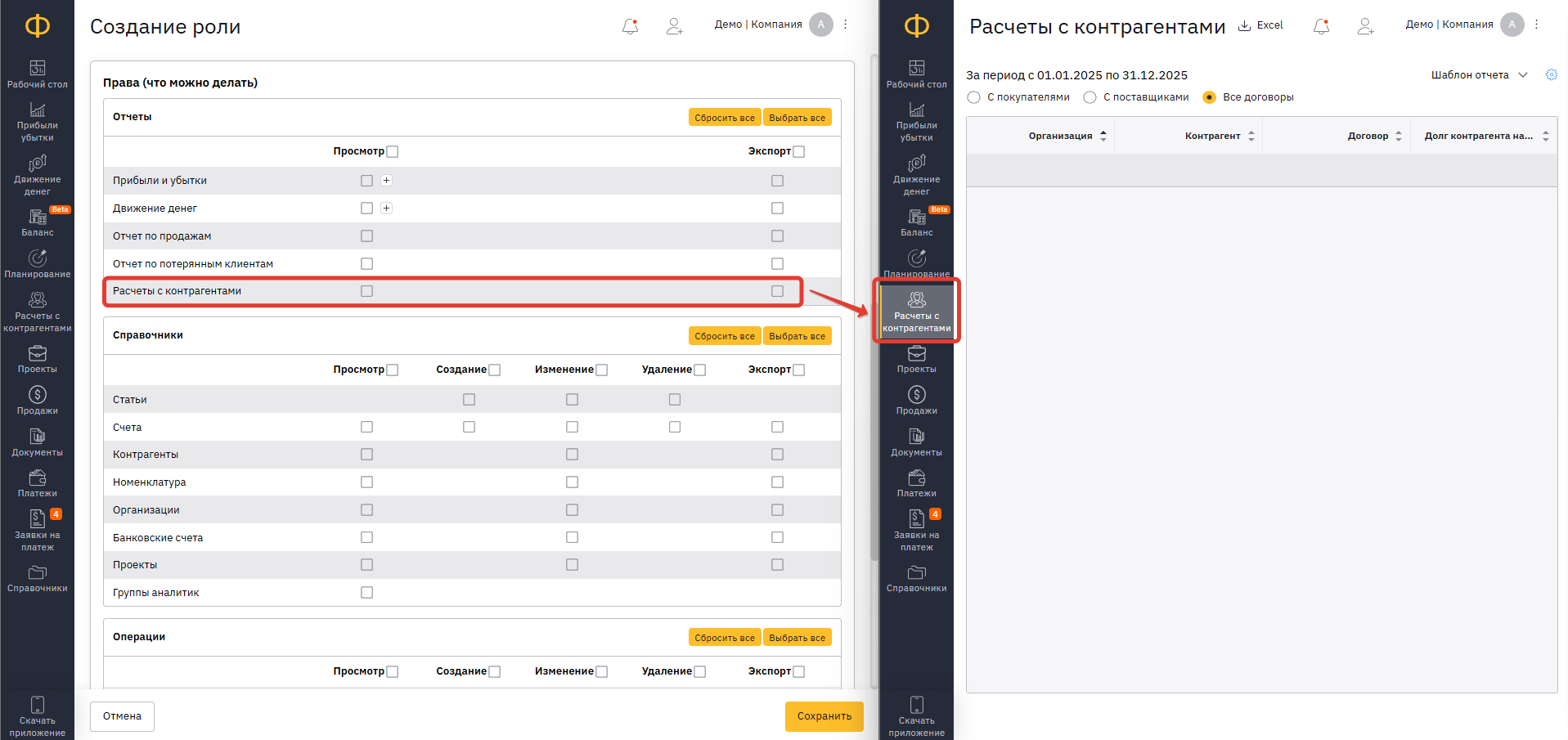1568x740 pixels.
Task: Click the Сохранить button
Action: point(824,716)
